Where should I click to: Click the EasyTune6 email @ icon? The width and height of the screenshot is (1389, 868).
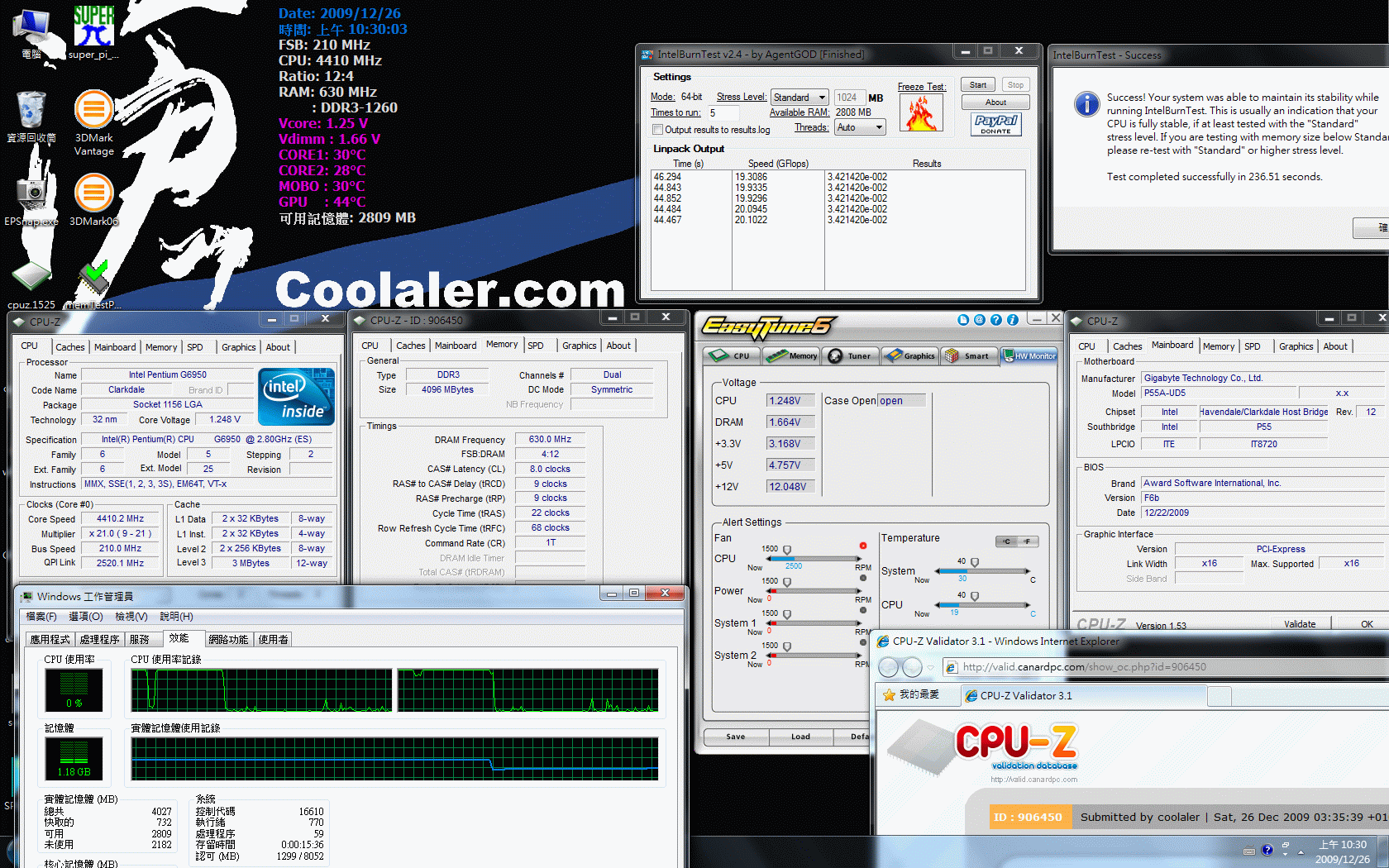[980, 320]
